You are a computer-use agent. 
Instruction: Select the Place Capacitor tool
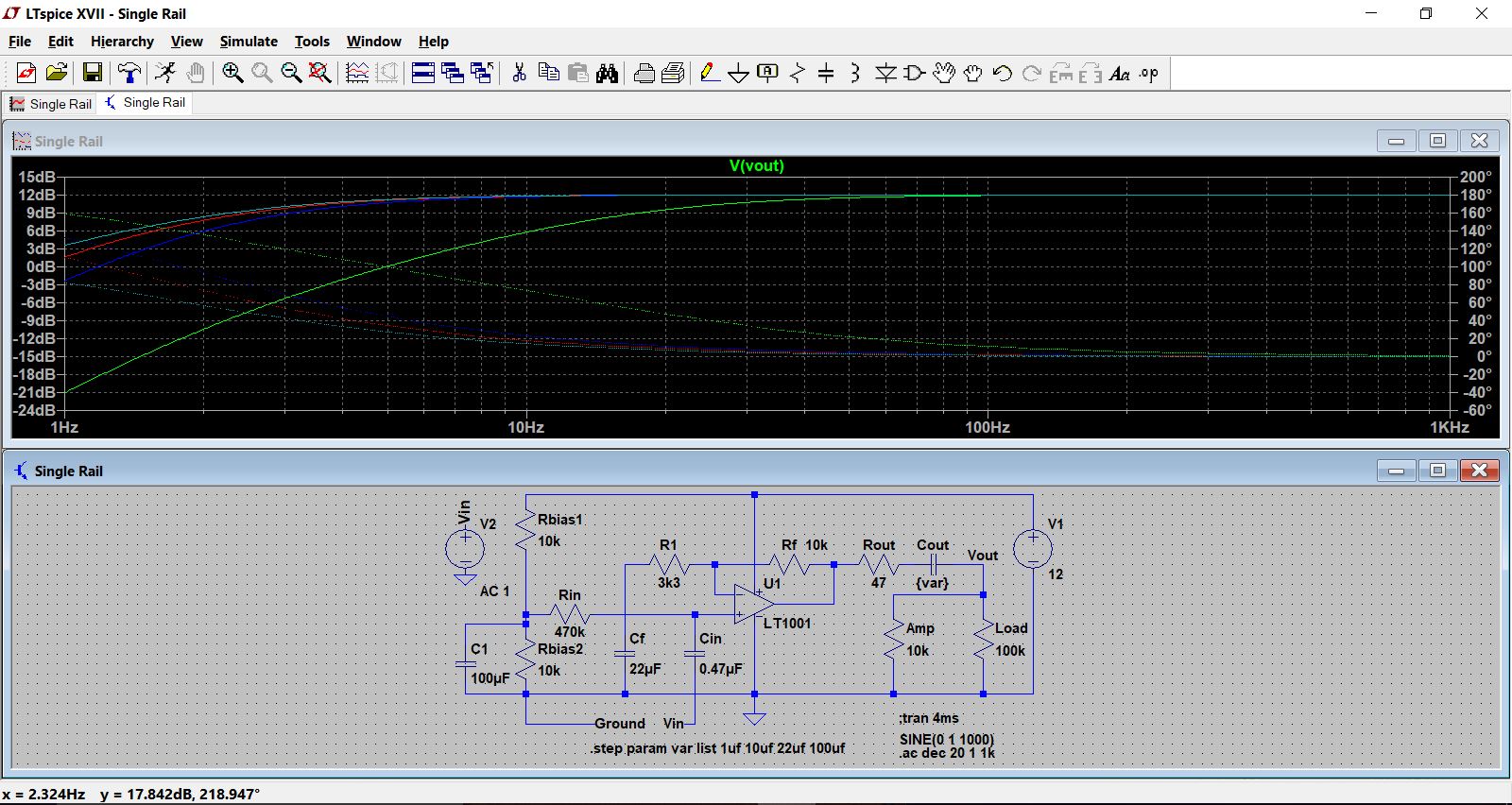click(x=826, y=73)
